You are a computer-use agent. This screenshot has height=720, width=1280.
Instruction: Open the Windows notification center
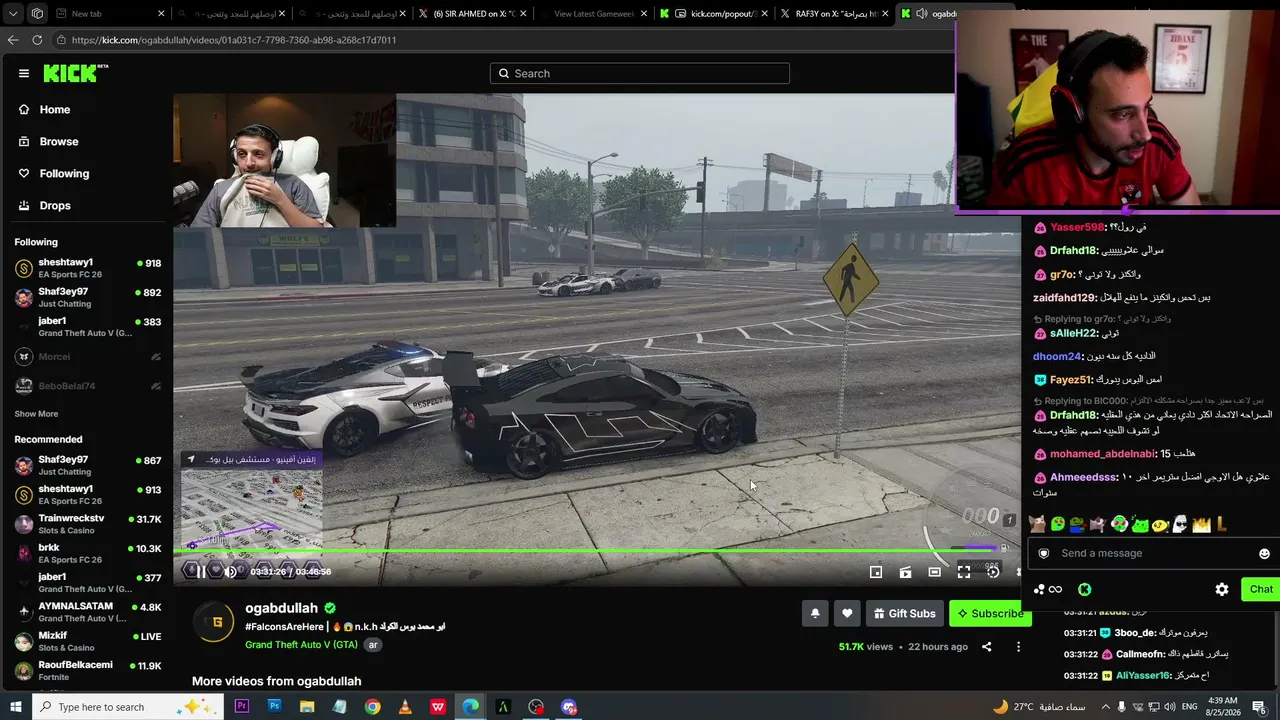1260,707
